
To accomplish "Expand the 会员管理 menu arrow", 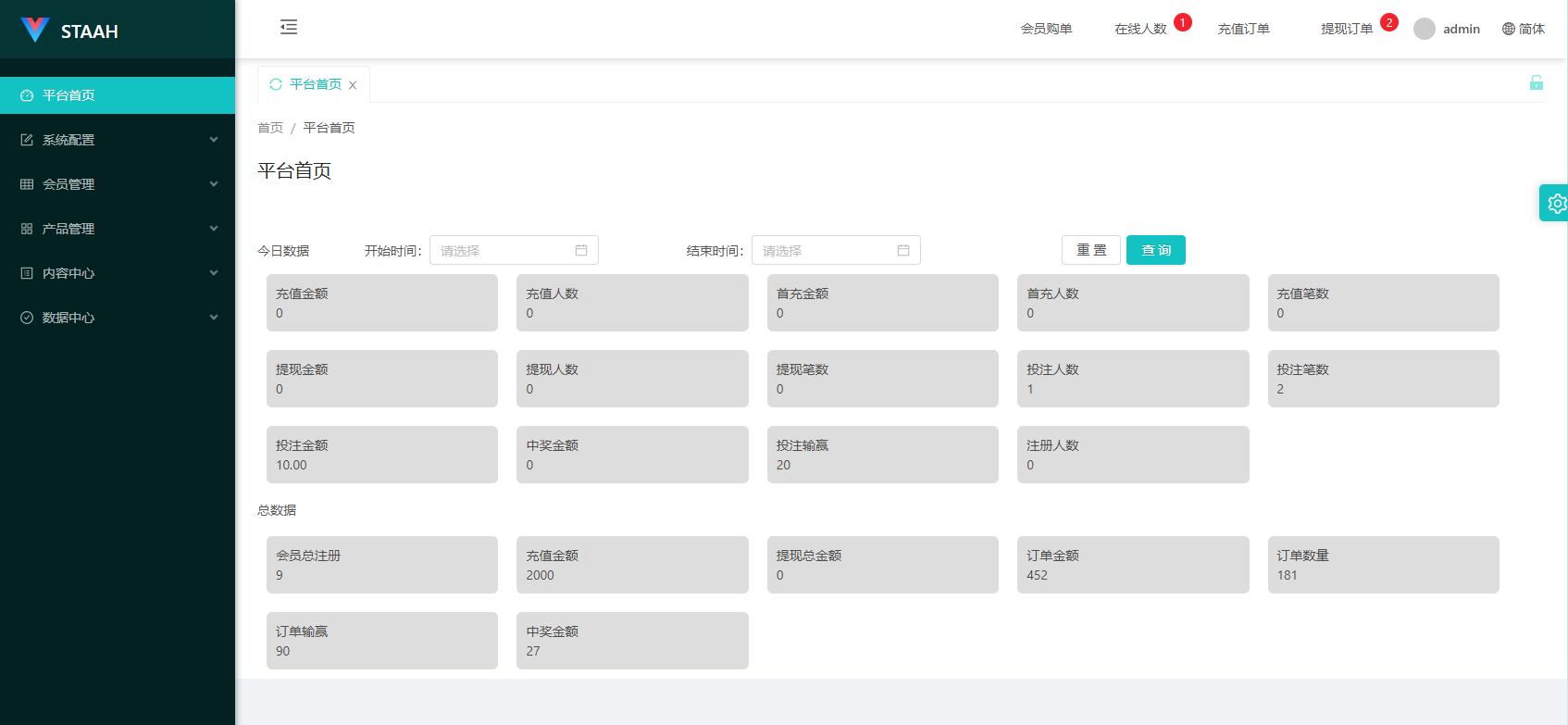I will tap(214, 184).
